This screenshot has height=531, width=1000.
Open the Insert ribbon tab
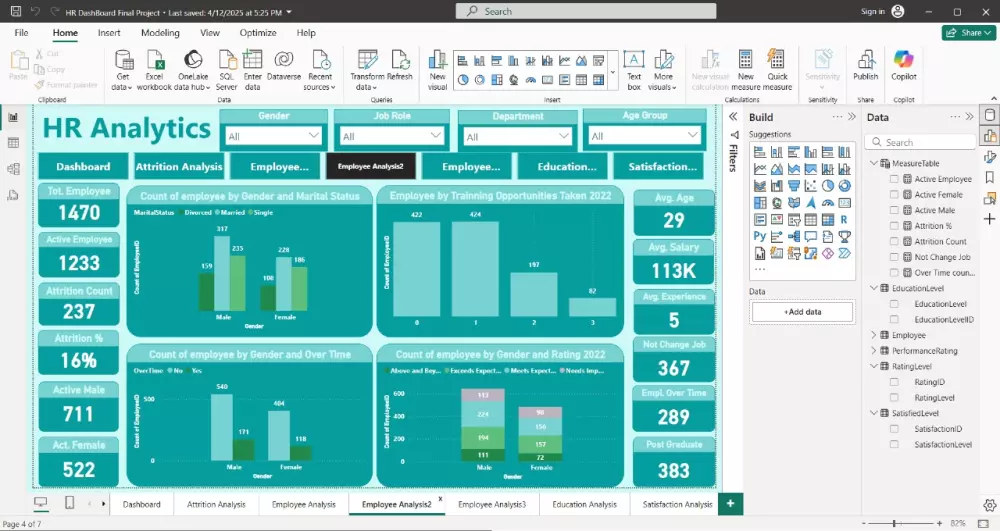(109, 33)
